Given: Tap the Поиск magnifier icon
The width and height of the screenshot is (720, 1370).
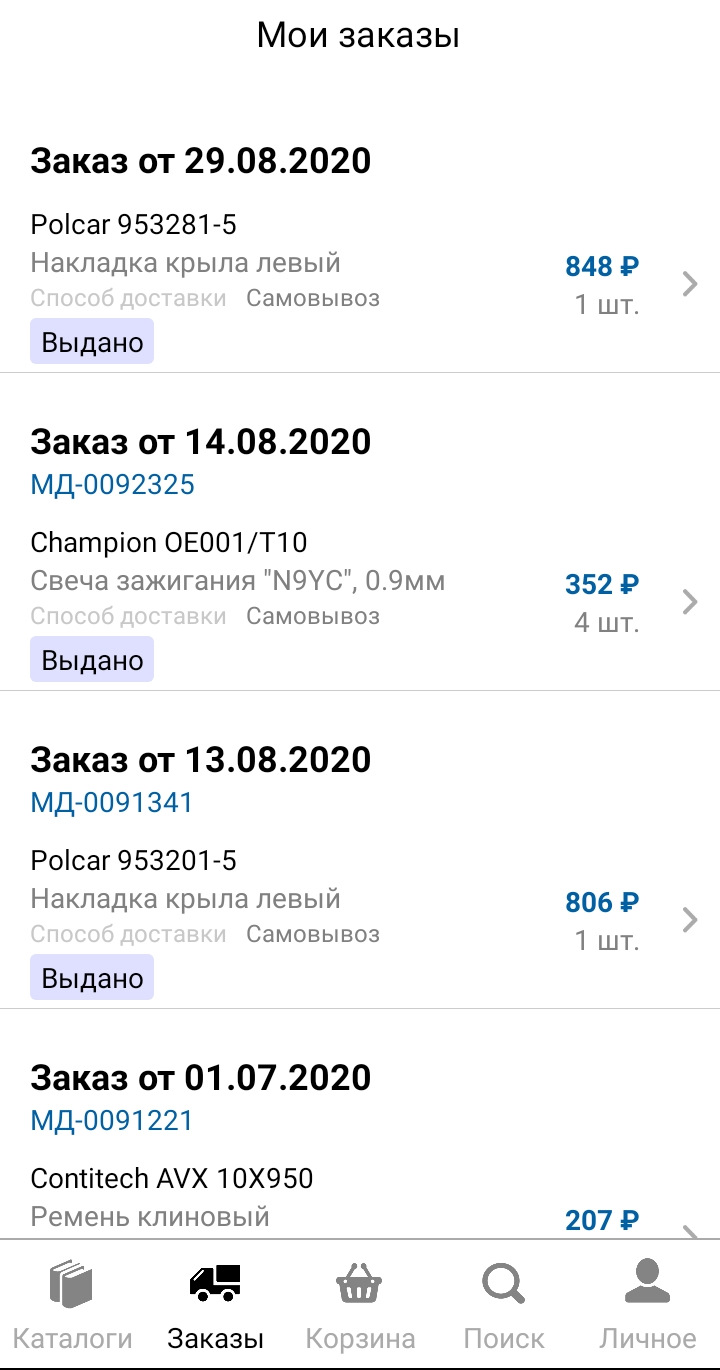Looking at the screenshot, I should 503,1283.
